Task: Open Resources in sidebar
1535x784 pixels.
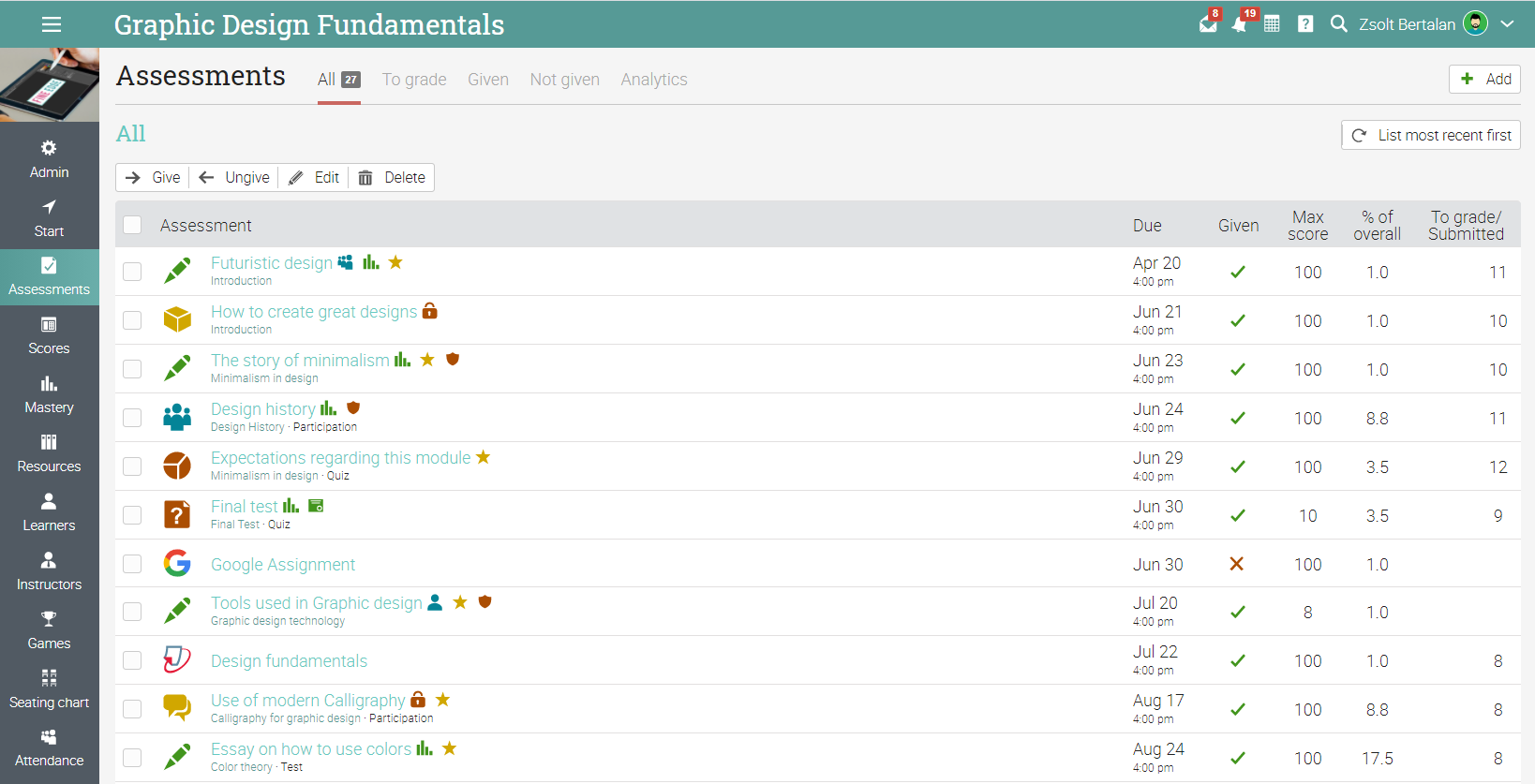Action: [49, 454]
